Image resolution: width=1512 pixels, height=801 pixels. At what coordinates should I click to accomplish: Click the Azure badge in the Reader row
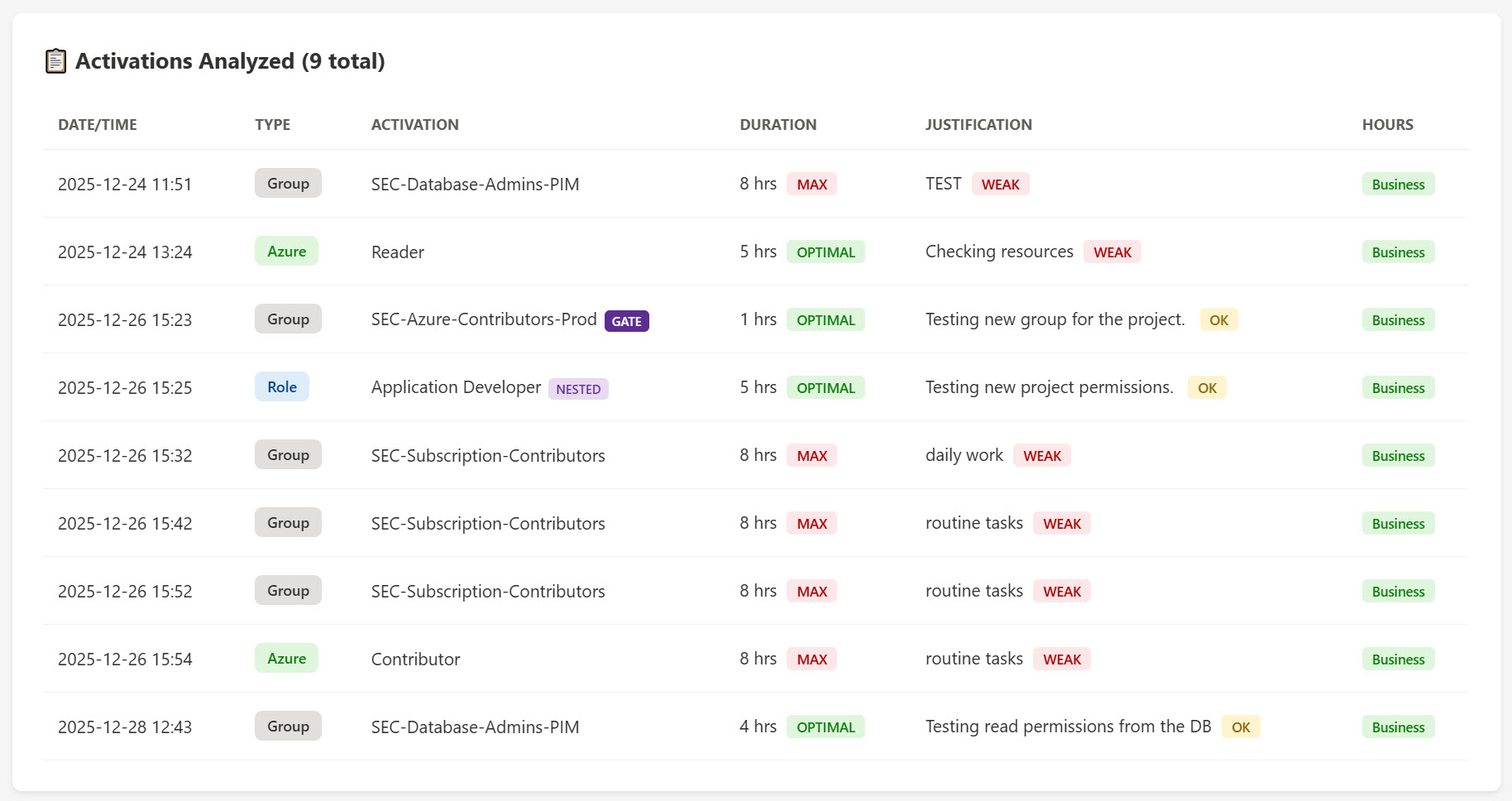(286, 252)
